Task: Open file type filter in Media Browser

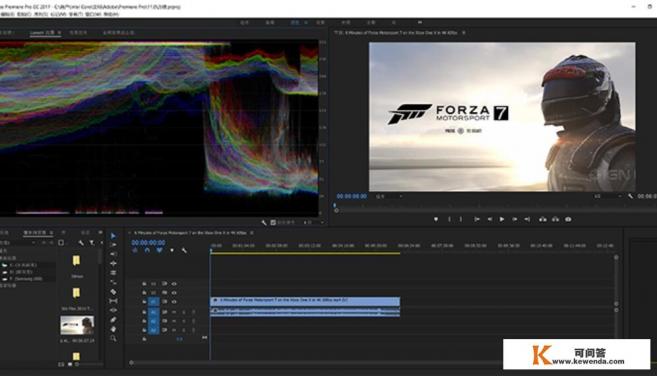Action: [92, 243]
